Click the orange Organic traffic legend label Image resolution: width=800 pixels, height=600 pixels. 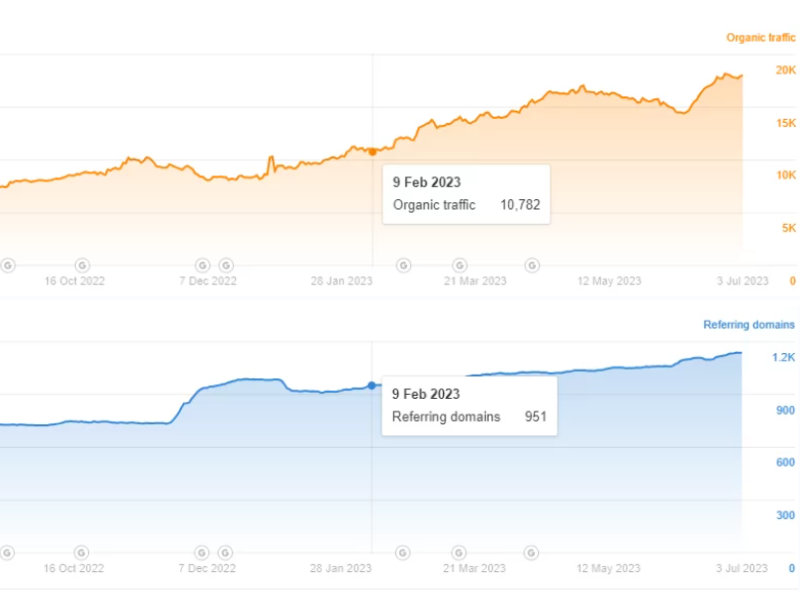760,38
